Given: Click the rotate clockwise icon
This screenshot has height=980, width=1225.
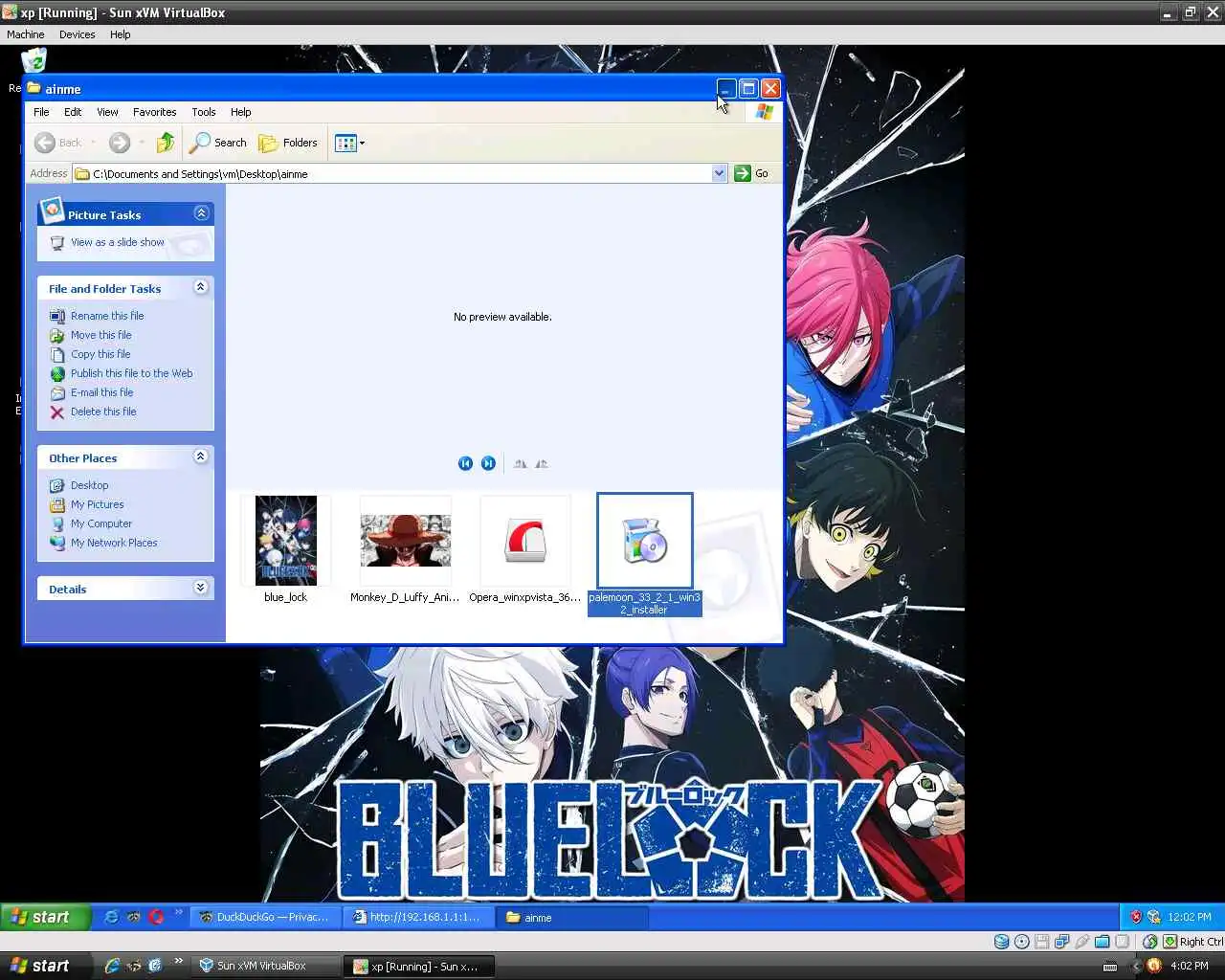Looking at the screenshot, I should coord(520,463).
